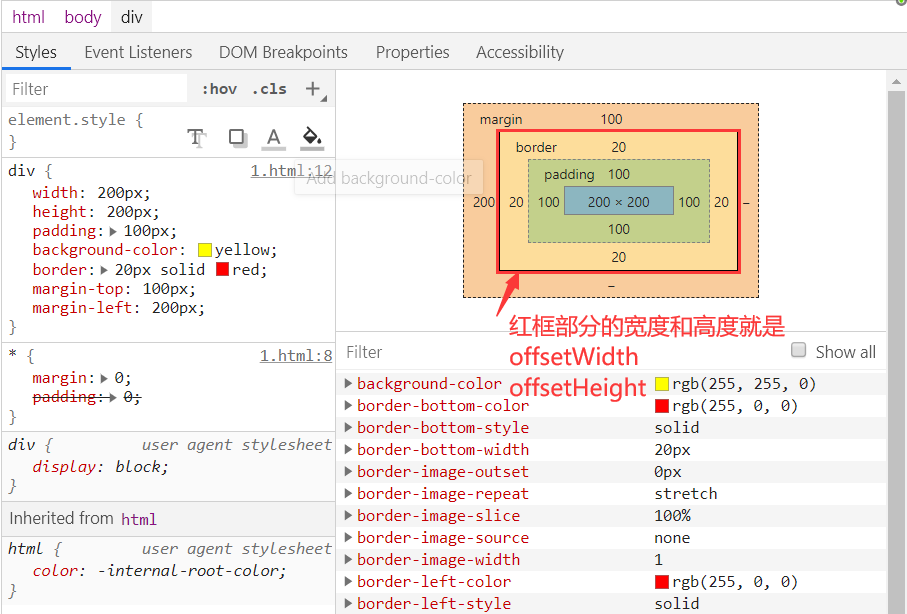The image size is (907, 614).
Task: Switch to the Event Listeners tab
Action: [x=138, y=52]
